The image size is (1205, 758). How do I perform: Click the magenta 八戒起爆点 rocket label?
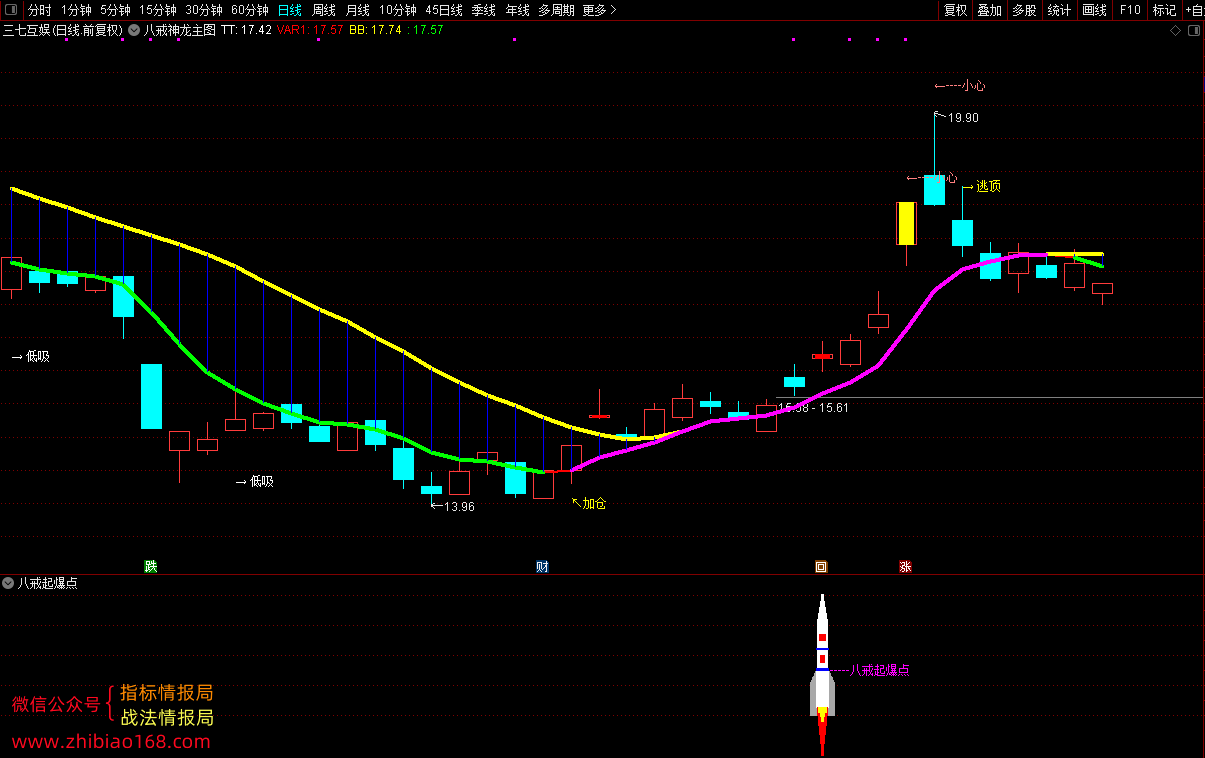879,670
